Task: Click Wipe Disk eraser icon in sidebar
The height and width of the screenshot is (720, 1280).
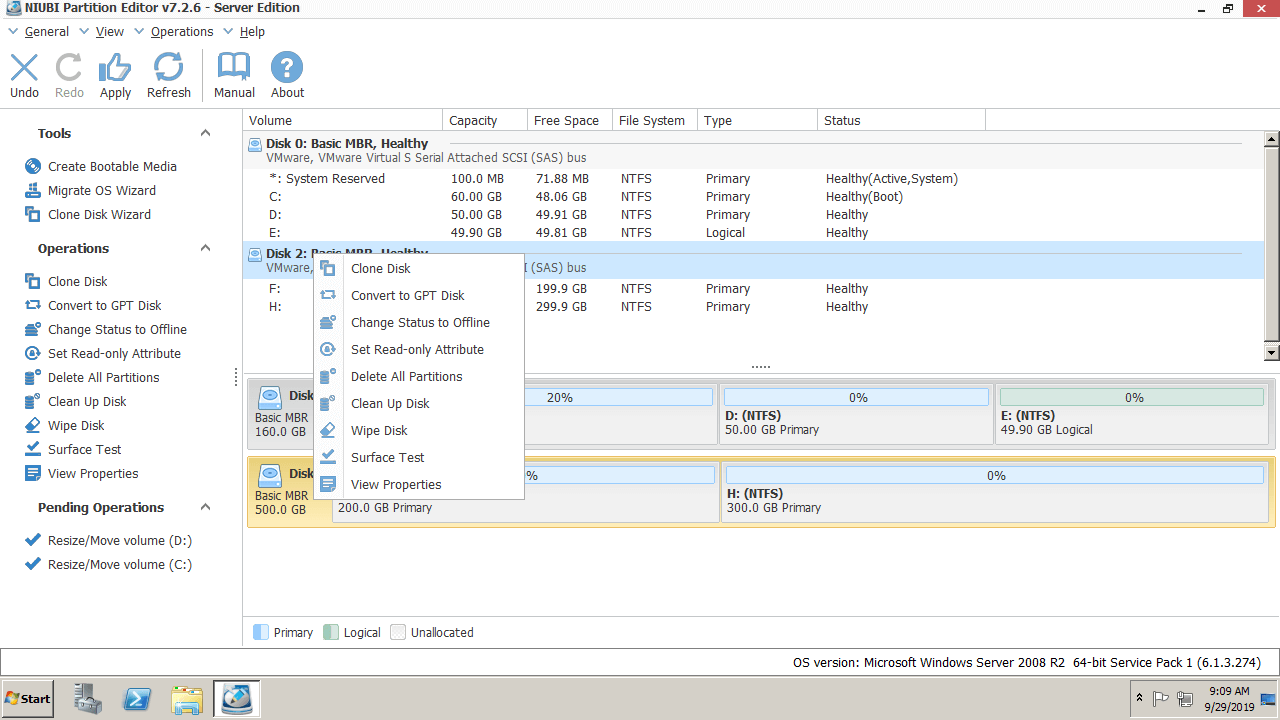Action: 33,426
